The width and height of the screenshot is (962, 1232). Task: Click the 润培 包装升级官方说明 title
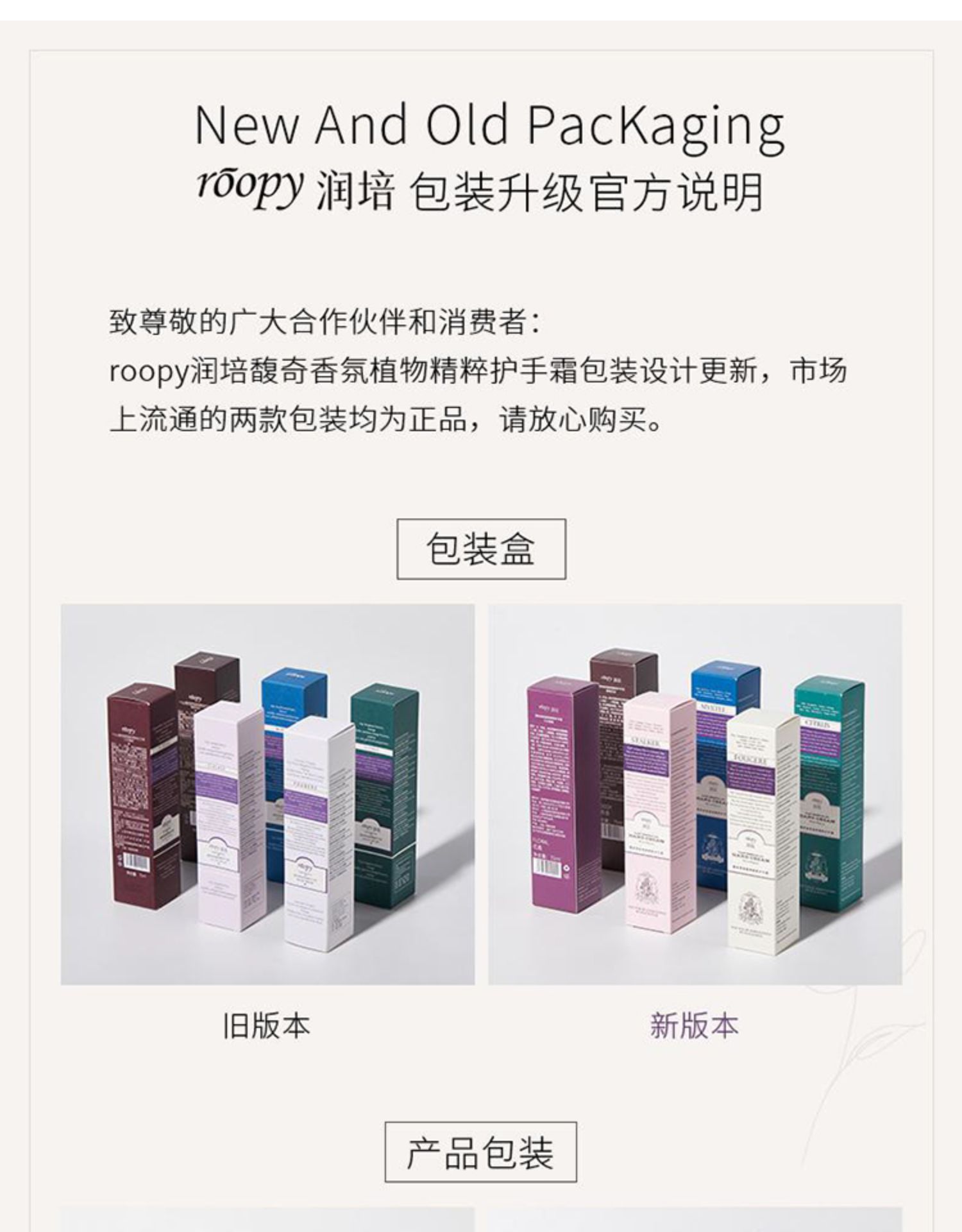tap(539, 192)
